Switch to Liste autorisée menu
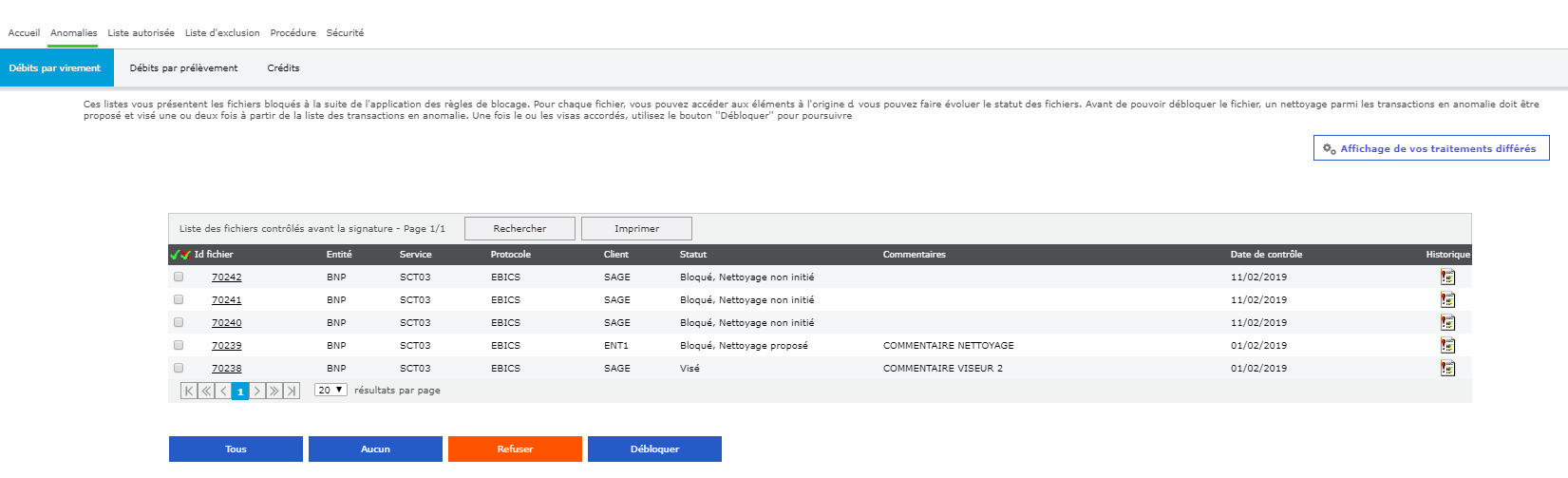 pyautogui.click(x=141, y=33)
